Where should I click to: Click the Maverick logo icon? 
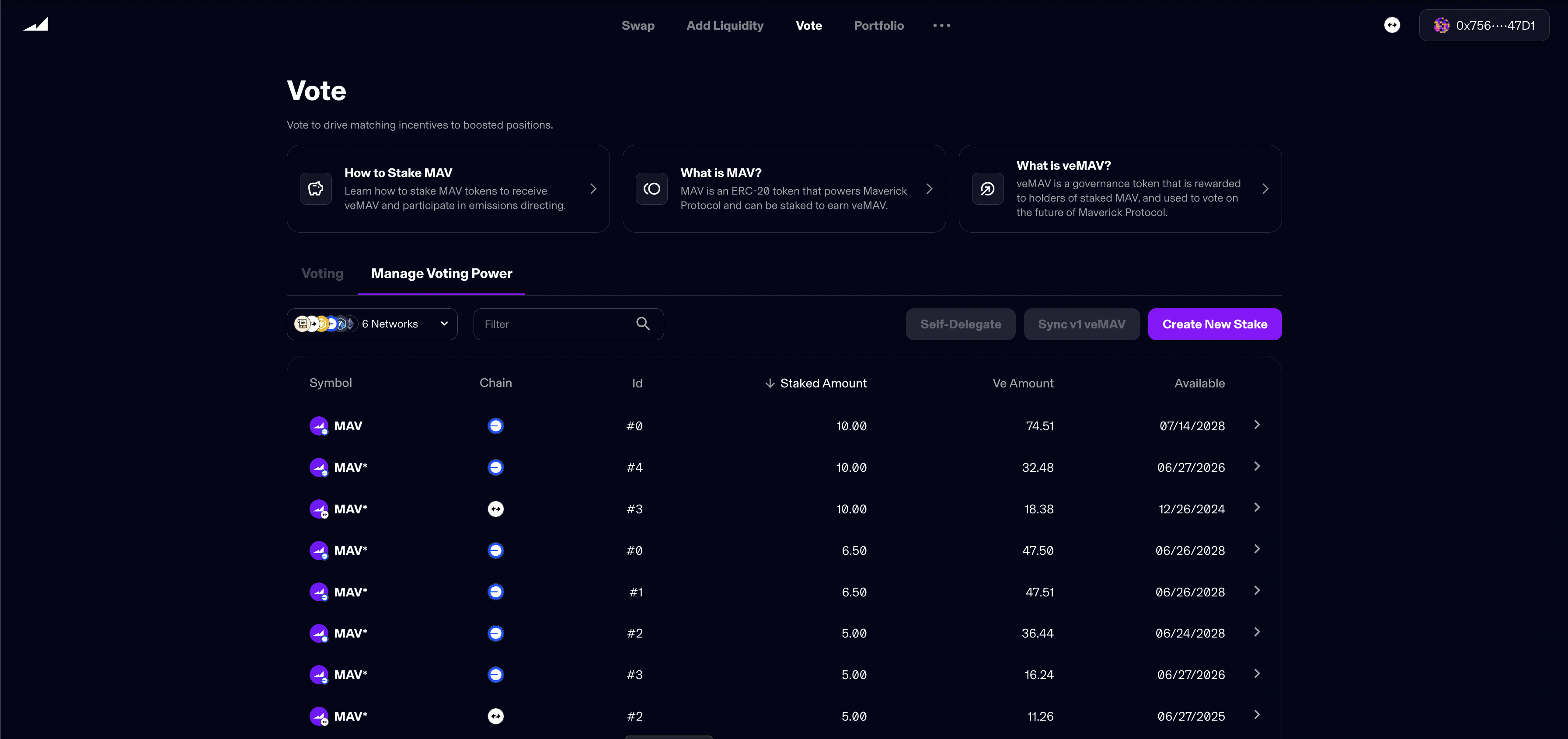[36, 24]
